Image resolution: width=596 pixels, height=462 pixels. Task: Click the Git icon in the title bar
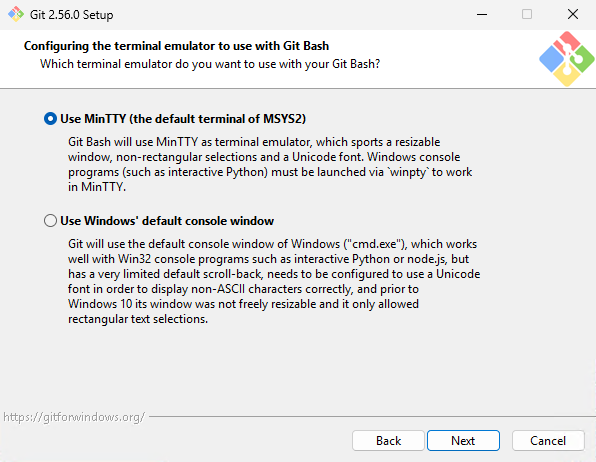point(16,14)
